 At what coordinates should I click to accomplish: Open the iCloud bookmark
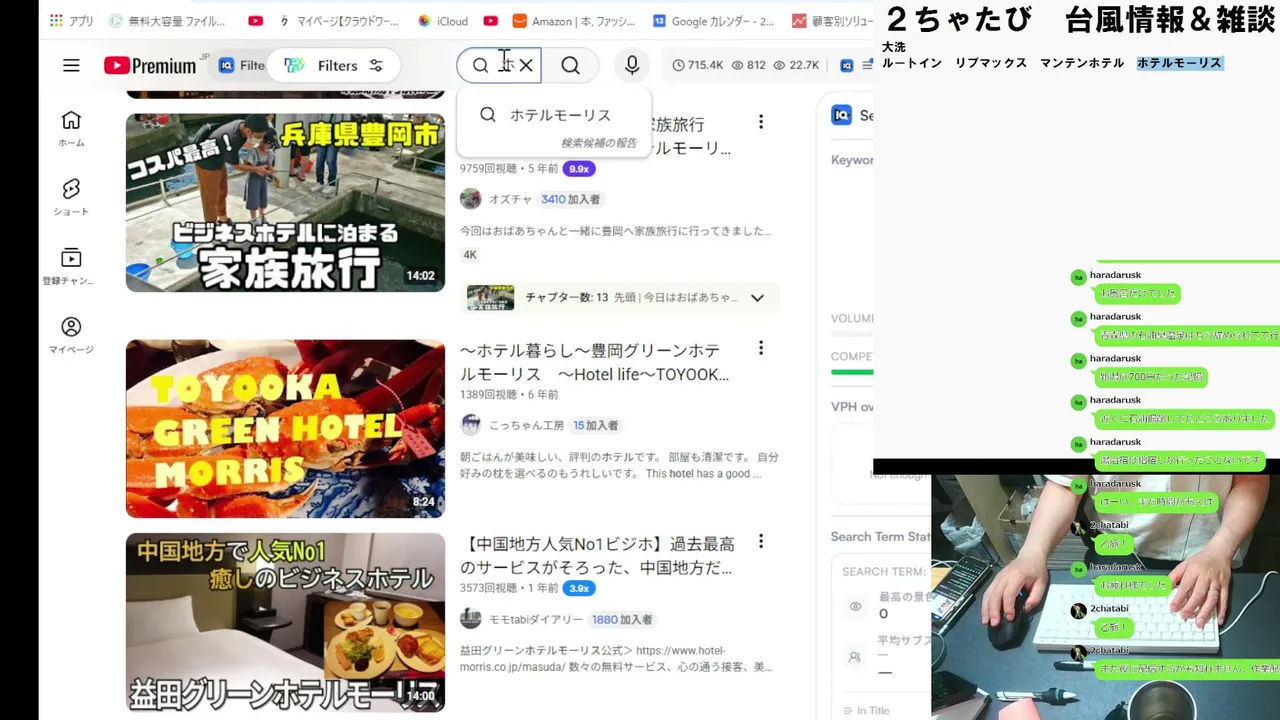(x=443, y=21)
